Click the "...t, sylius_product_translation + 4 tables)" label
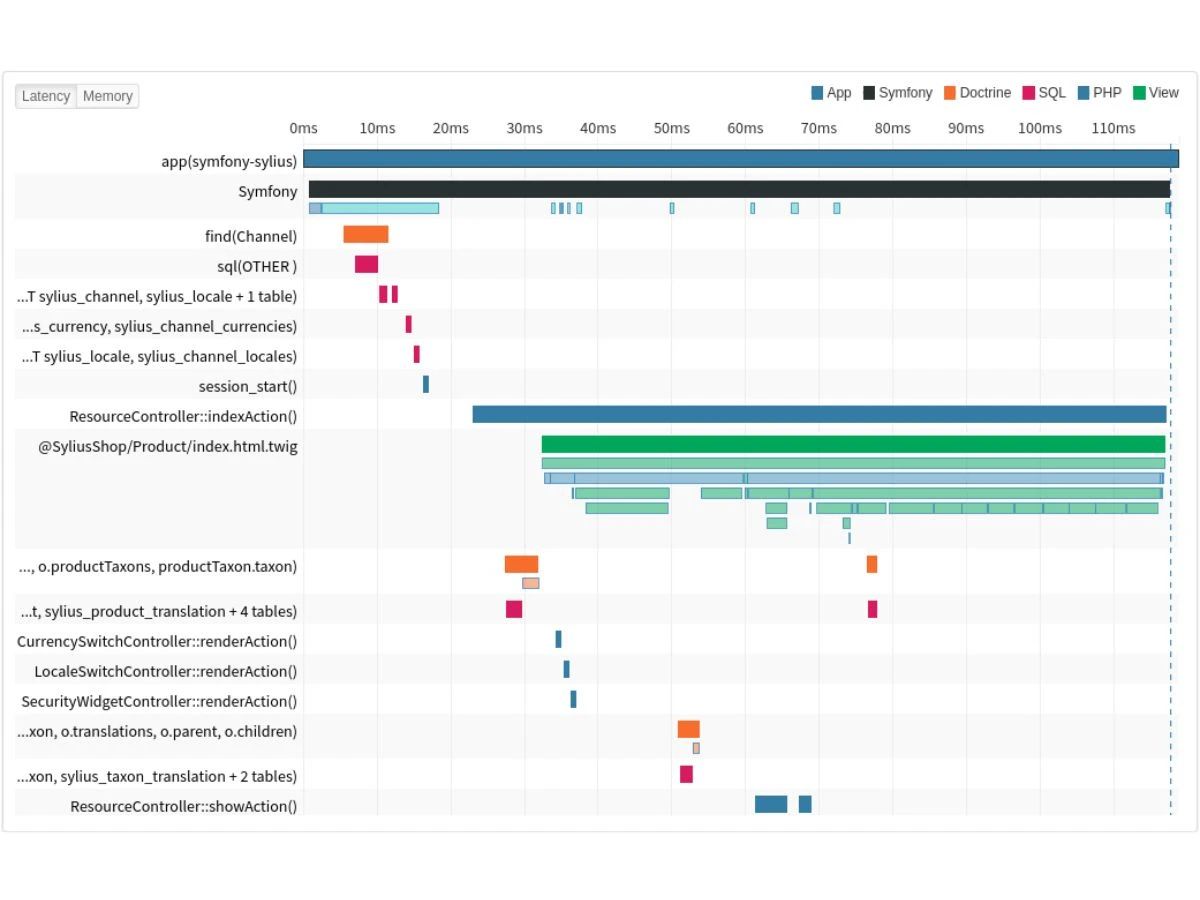This screenshot has width=1200, height=900. tap(159, 611)
